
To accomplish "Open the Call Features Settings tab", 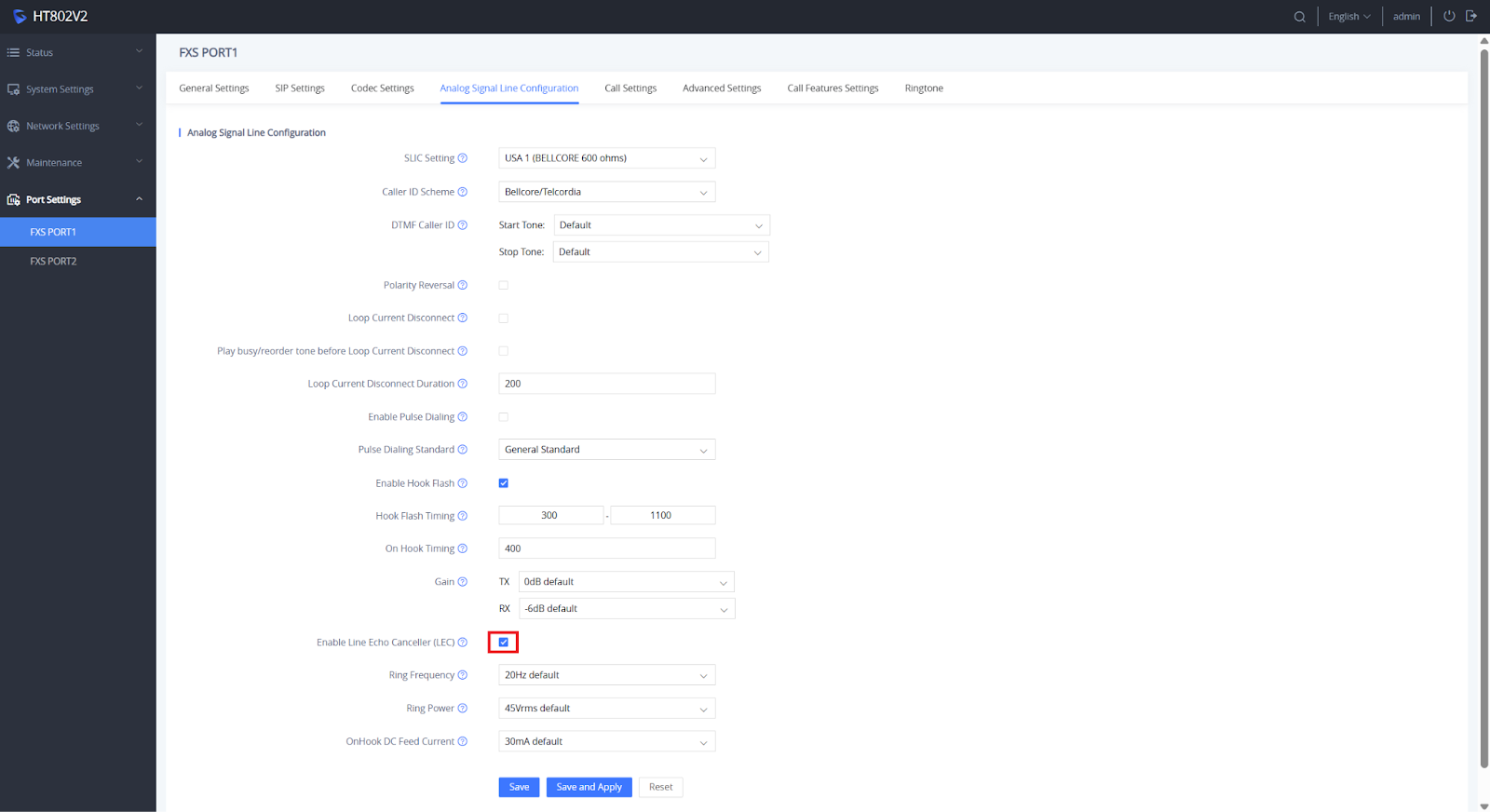I will [833, 88].
